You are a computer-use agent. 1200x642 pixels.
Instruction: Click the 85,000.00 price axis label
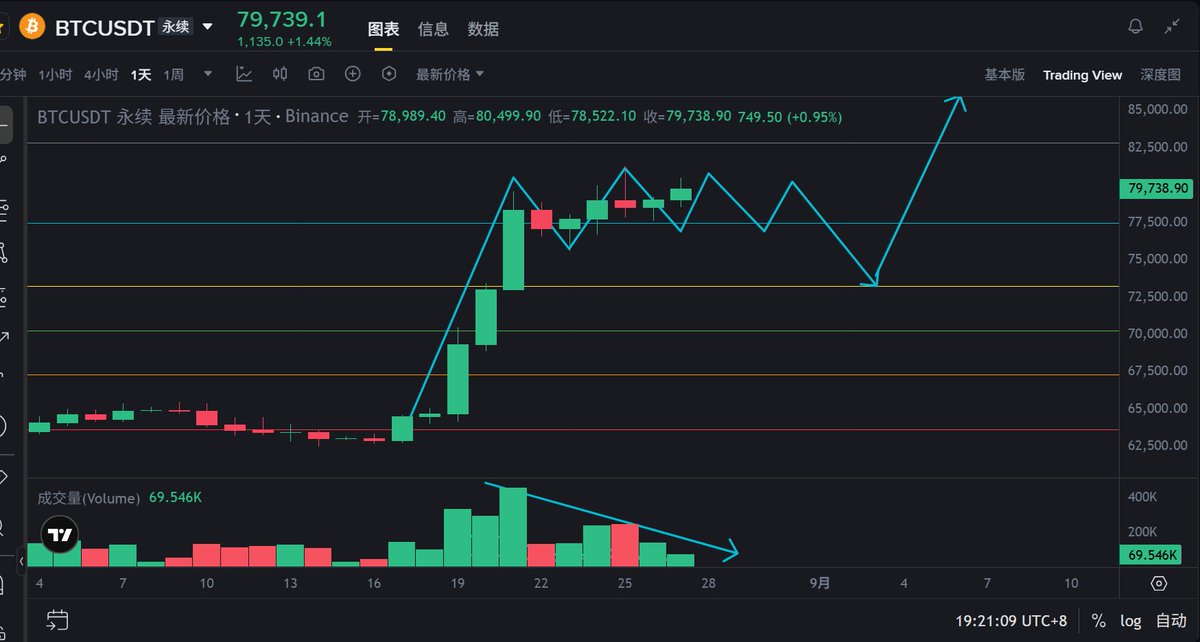click(x=1158, y=109)
